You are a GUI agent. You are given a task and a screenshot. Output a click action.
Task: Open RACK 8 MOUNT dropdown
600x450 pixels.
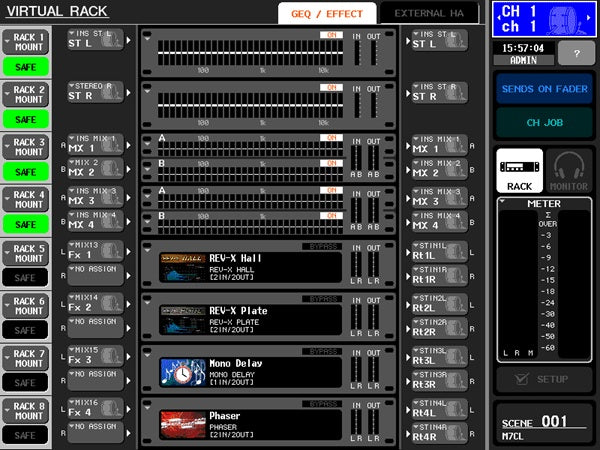[x=26, y=411]
